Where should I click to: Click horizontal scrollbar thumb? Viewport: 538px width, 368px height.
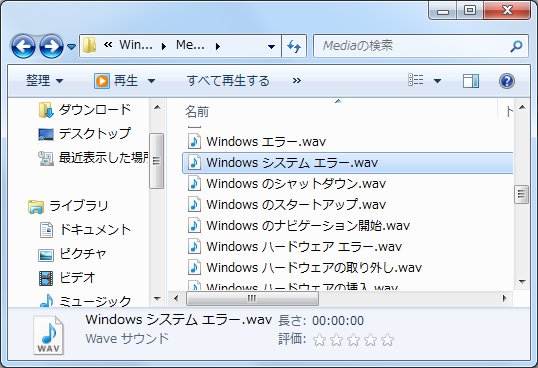pos(252,298)
